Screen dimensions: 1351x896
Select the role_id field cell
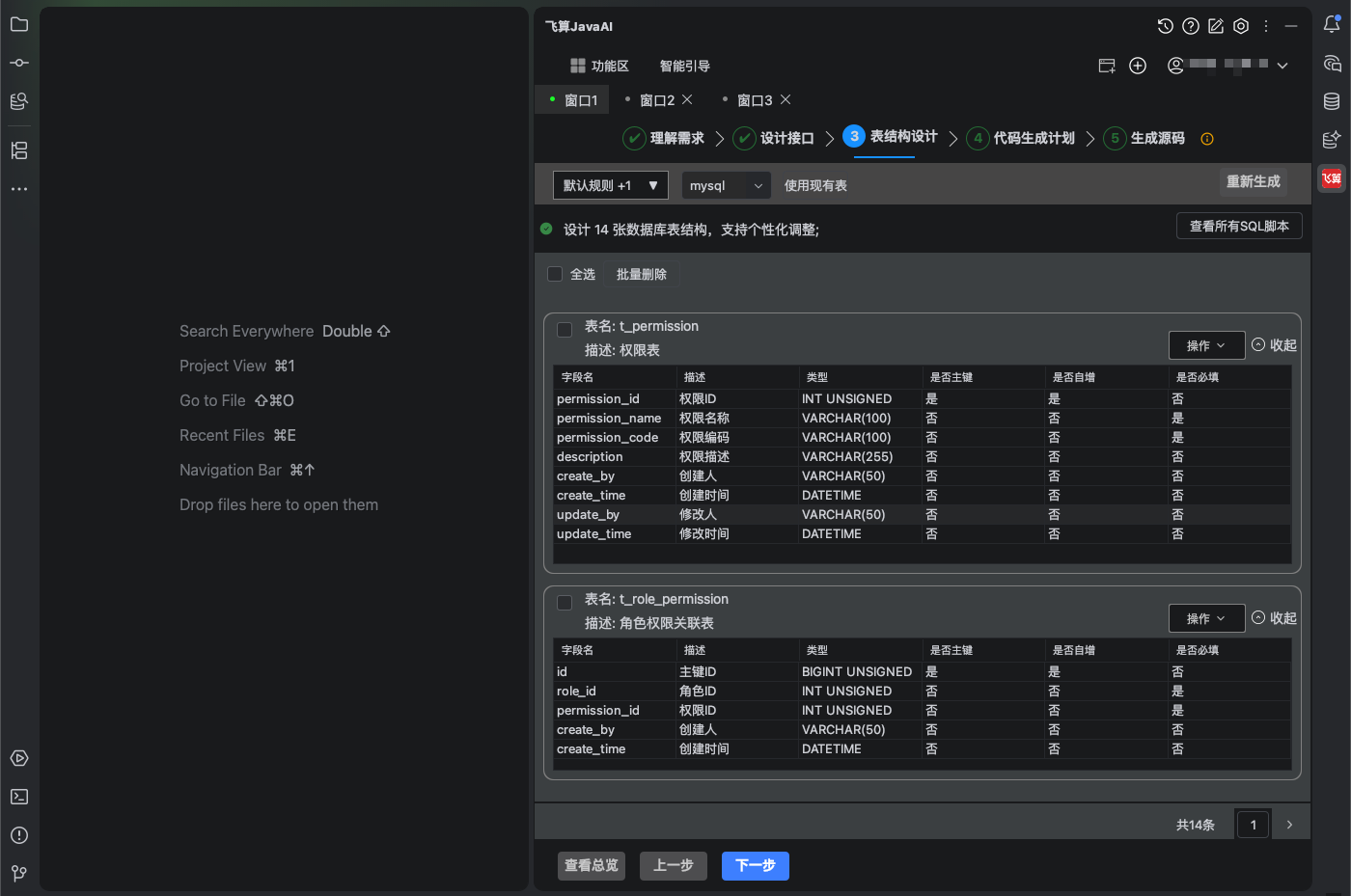click(x=615, y=691)
